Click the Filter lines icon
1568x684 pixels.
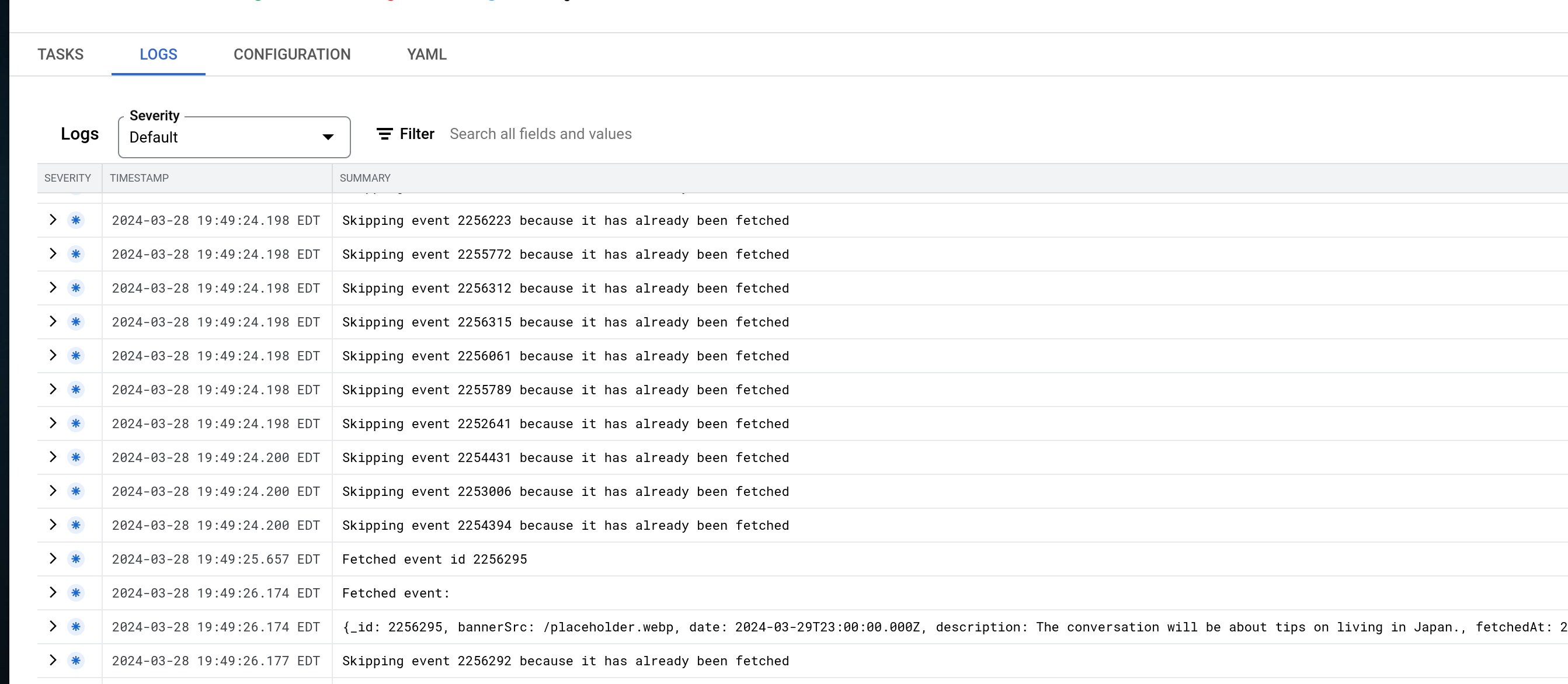(384, 134)
